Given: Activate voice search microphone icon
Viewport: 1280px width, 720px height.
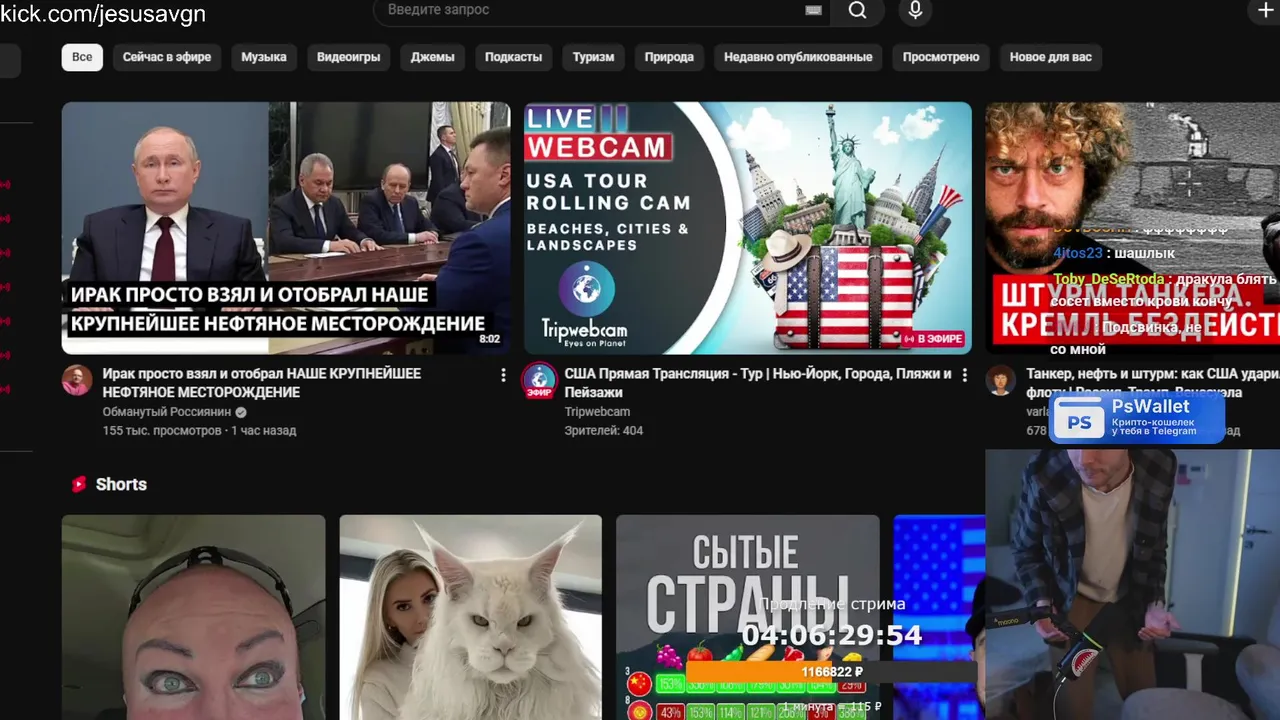Looking at the screenshot, I should pos(915,10).
